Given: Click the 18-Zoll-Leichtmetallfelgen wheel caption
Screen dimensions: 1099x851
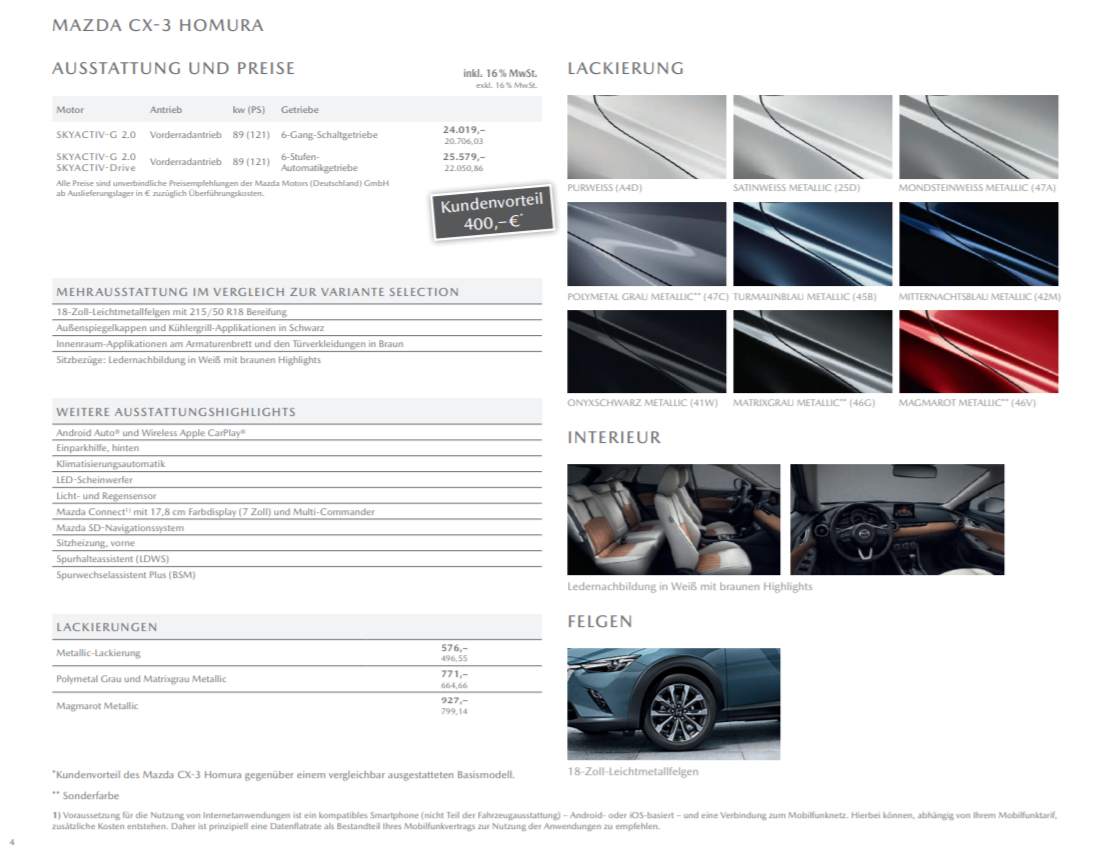Looking at the screenshot, I should tap(633, 772).
